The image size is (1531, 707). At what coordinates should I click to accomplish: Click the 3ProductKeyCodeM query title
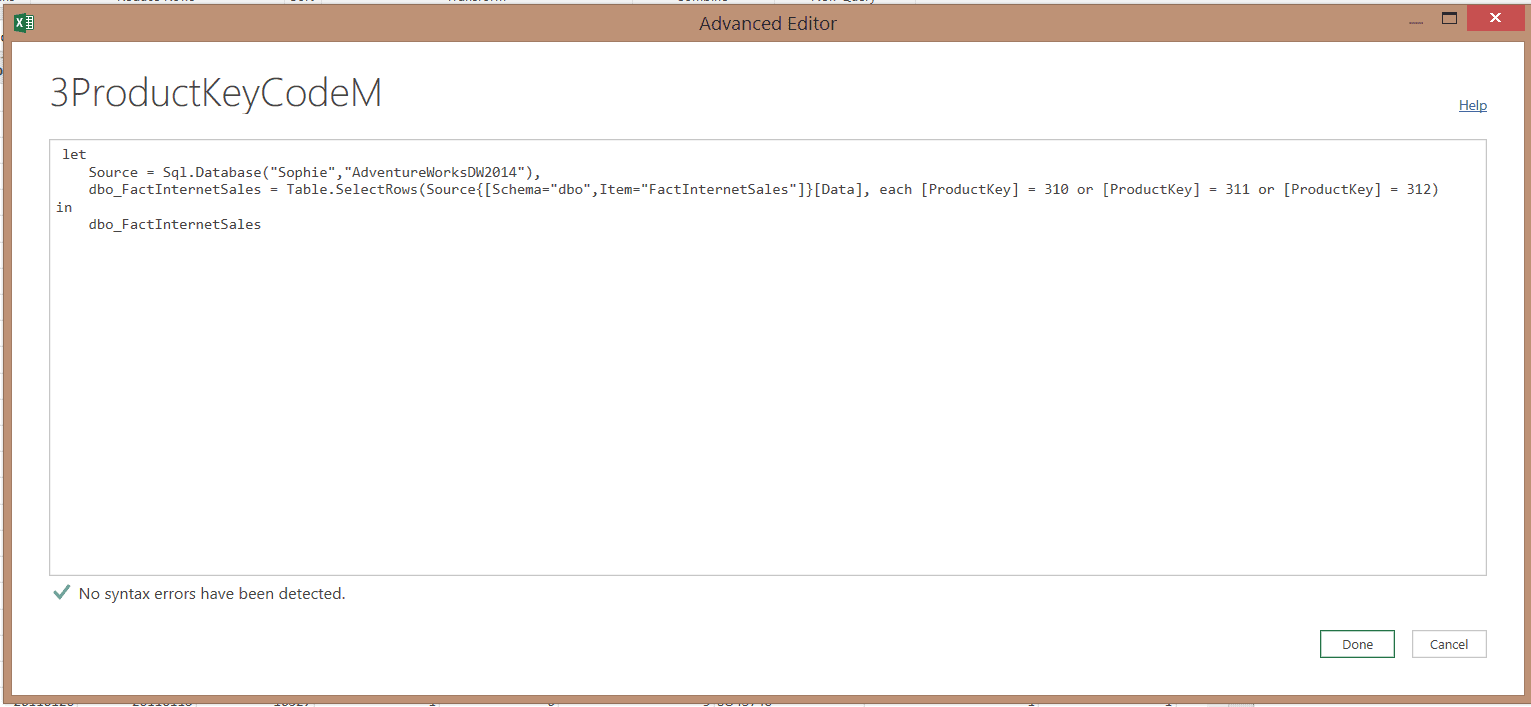[216, 93]
